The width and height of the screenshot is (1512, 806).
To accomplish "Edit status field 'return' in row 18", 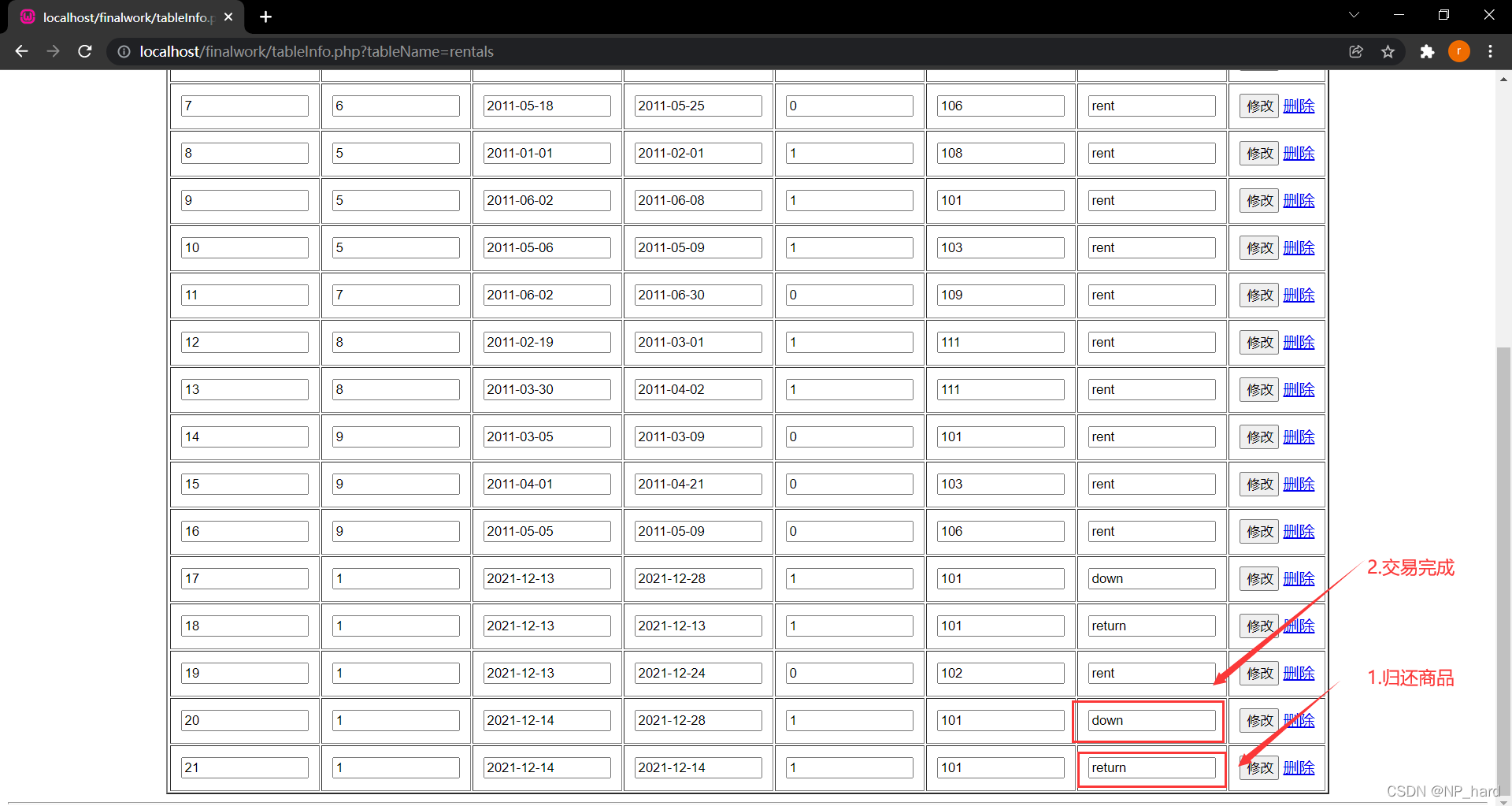I will 1151,626.
